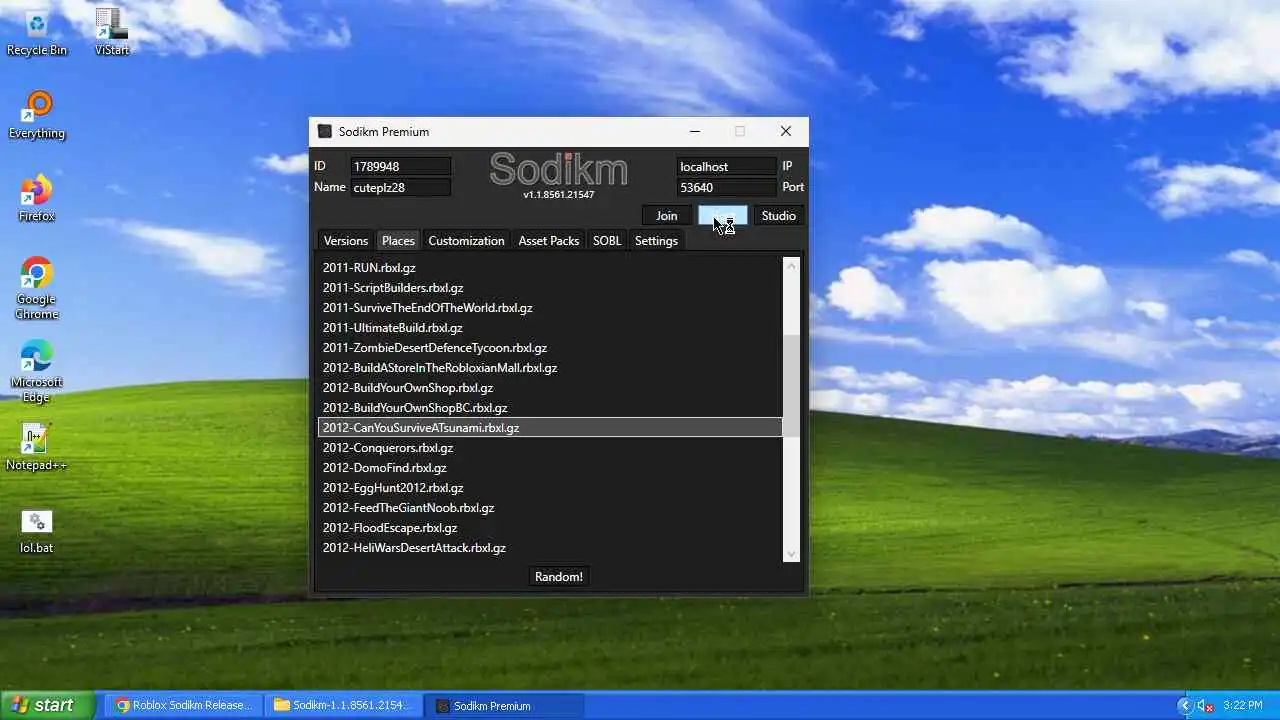Select 2012-EggHunt2012.rbxl.gz place
Image resolution: width=1280 pixels, height=720 pixels.
coord(550,488)
